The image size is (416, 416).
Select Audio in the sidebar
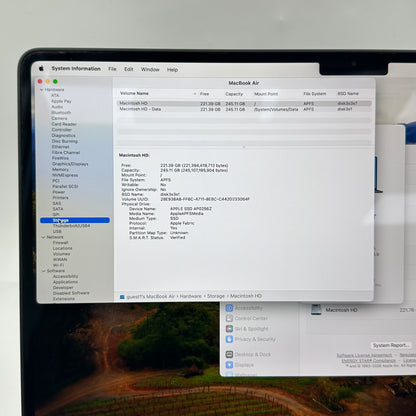[57, 107]
